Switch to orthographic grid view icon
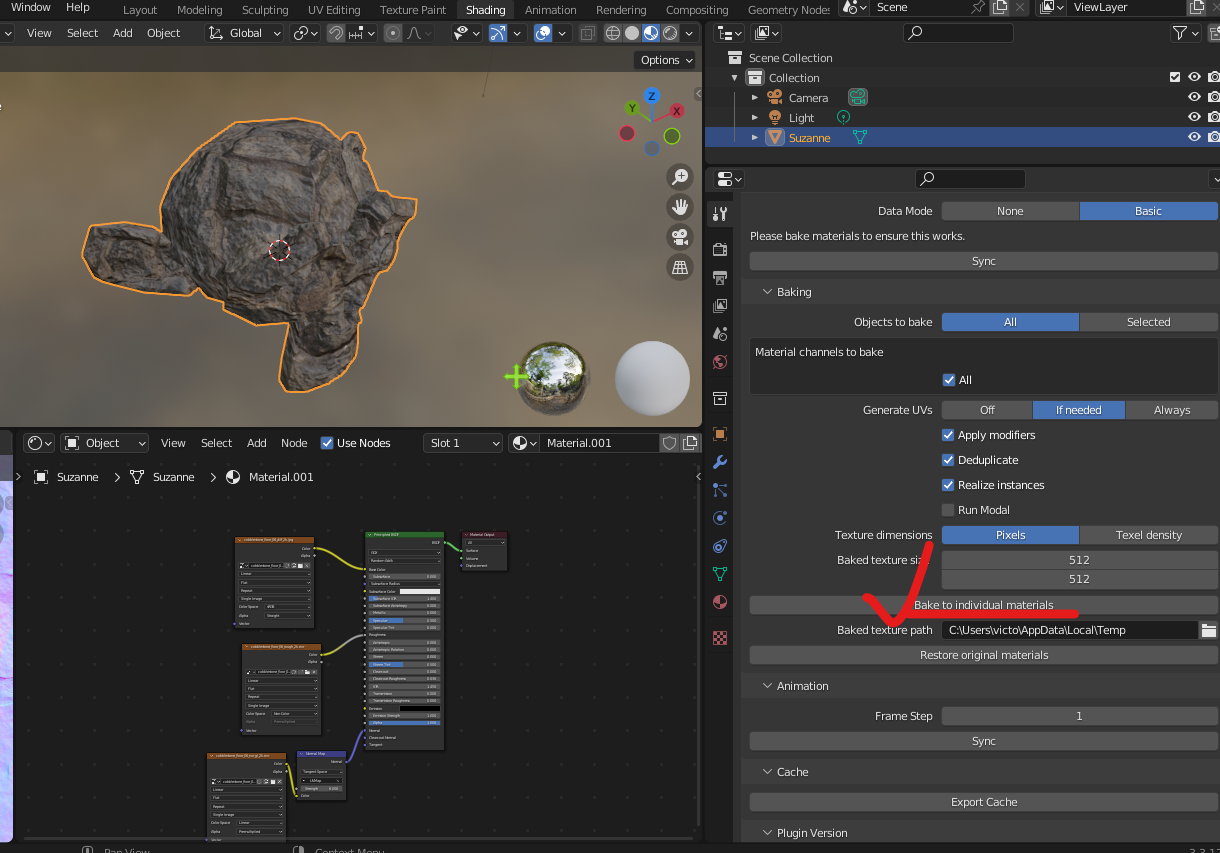 pyautogui.click(x=680, y=267)
